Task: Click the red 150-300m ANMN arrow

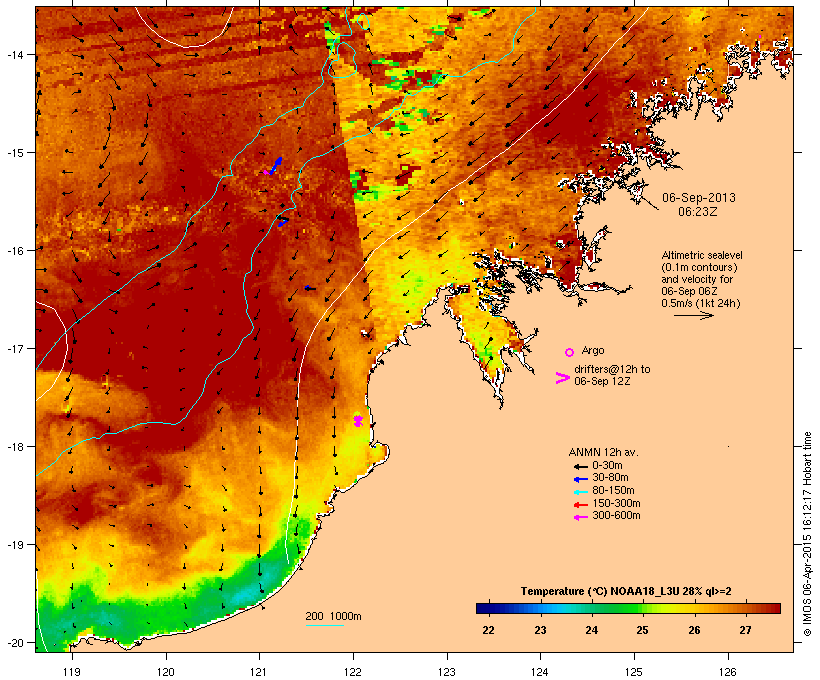Action: point(580,505)
